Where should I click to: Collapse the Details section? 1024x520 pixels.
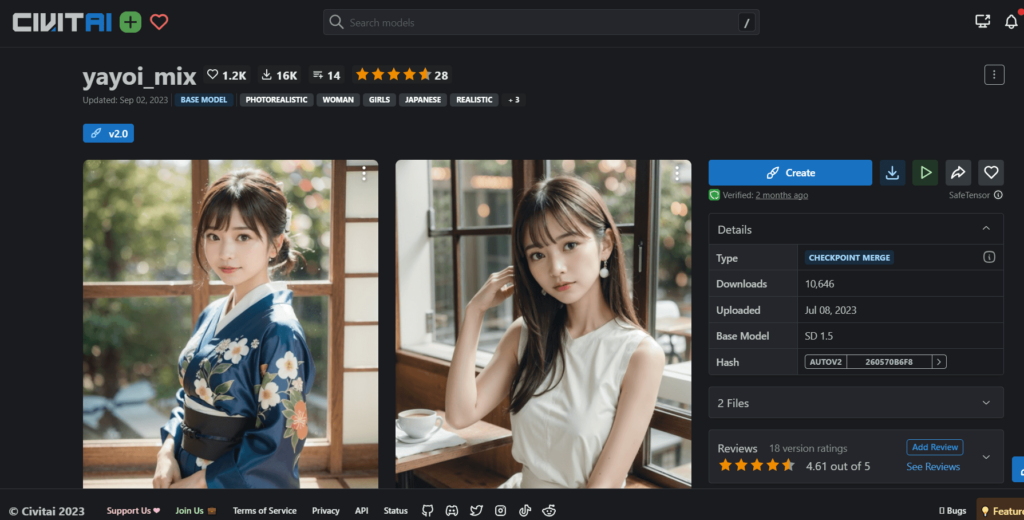(x=986, y=229)
